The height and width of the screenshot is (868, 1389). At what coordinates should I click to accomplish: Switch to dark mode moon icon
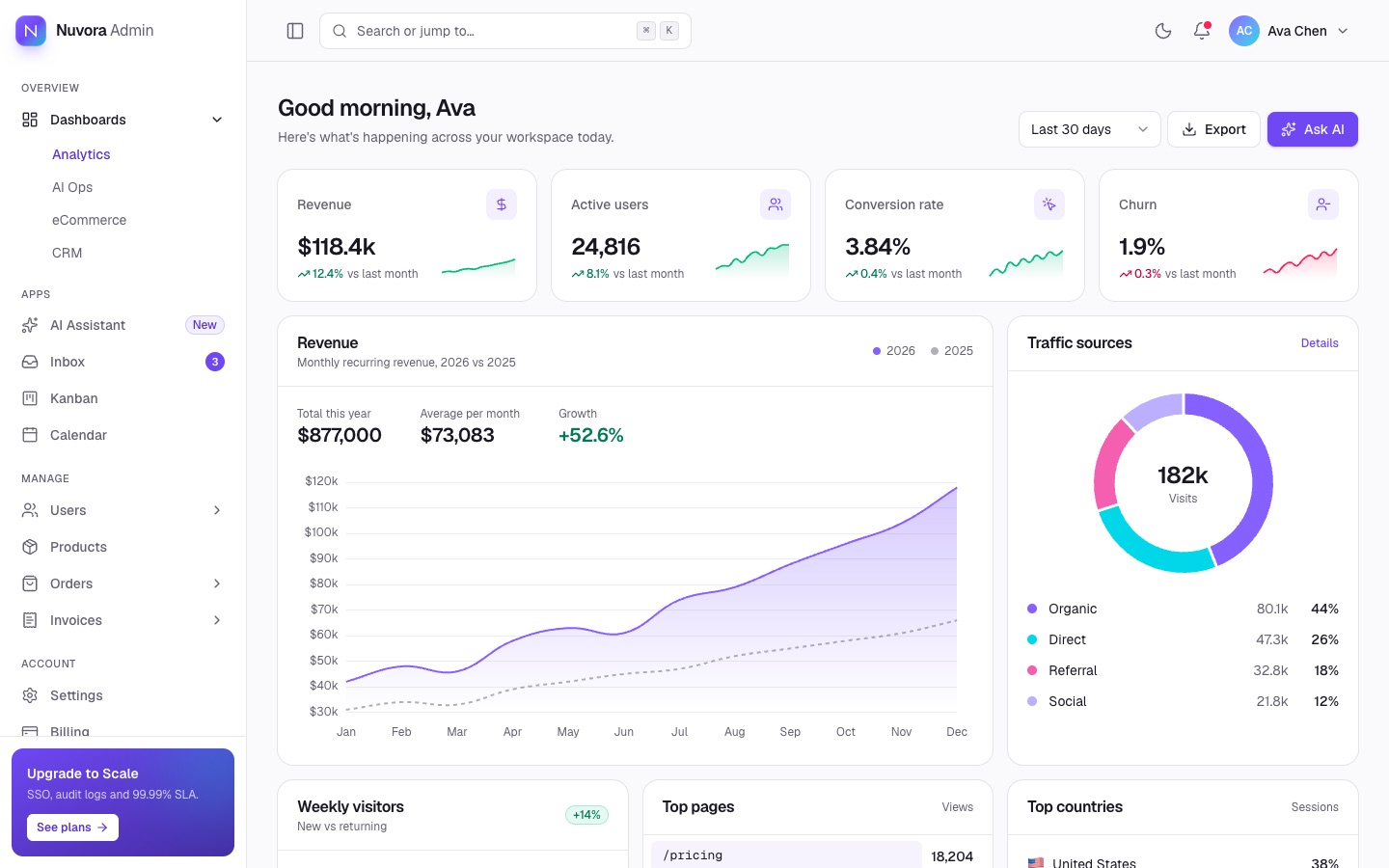[x=1163, y=31]
